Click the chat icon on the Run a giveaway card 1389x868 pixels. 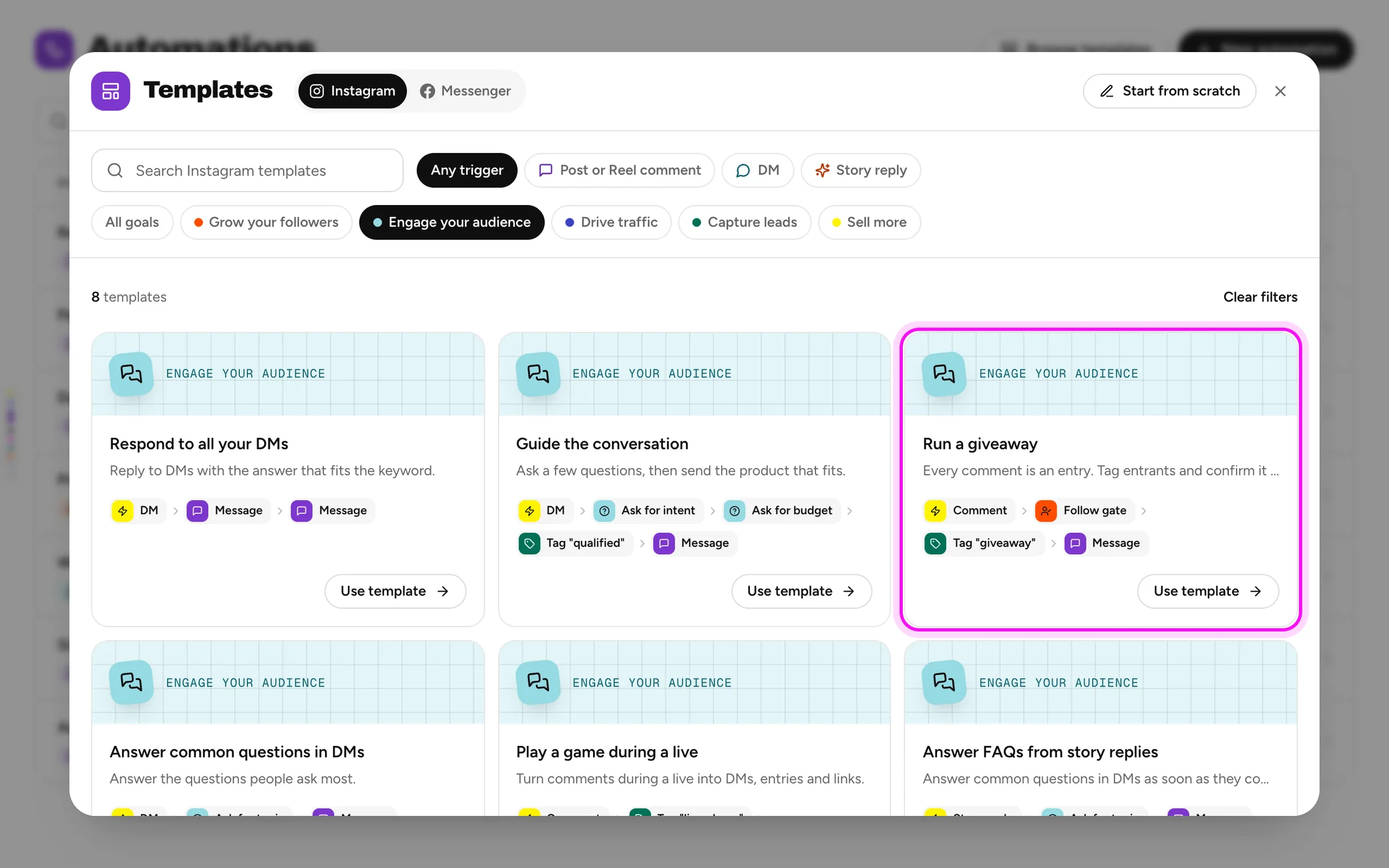tap(944, 373)
